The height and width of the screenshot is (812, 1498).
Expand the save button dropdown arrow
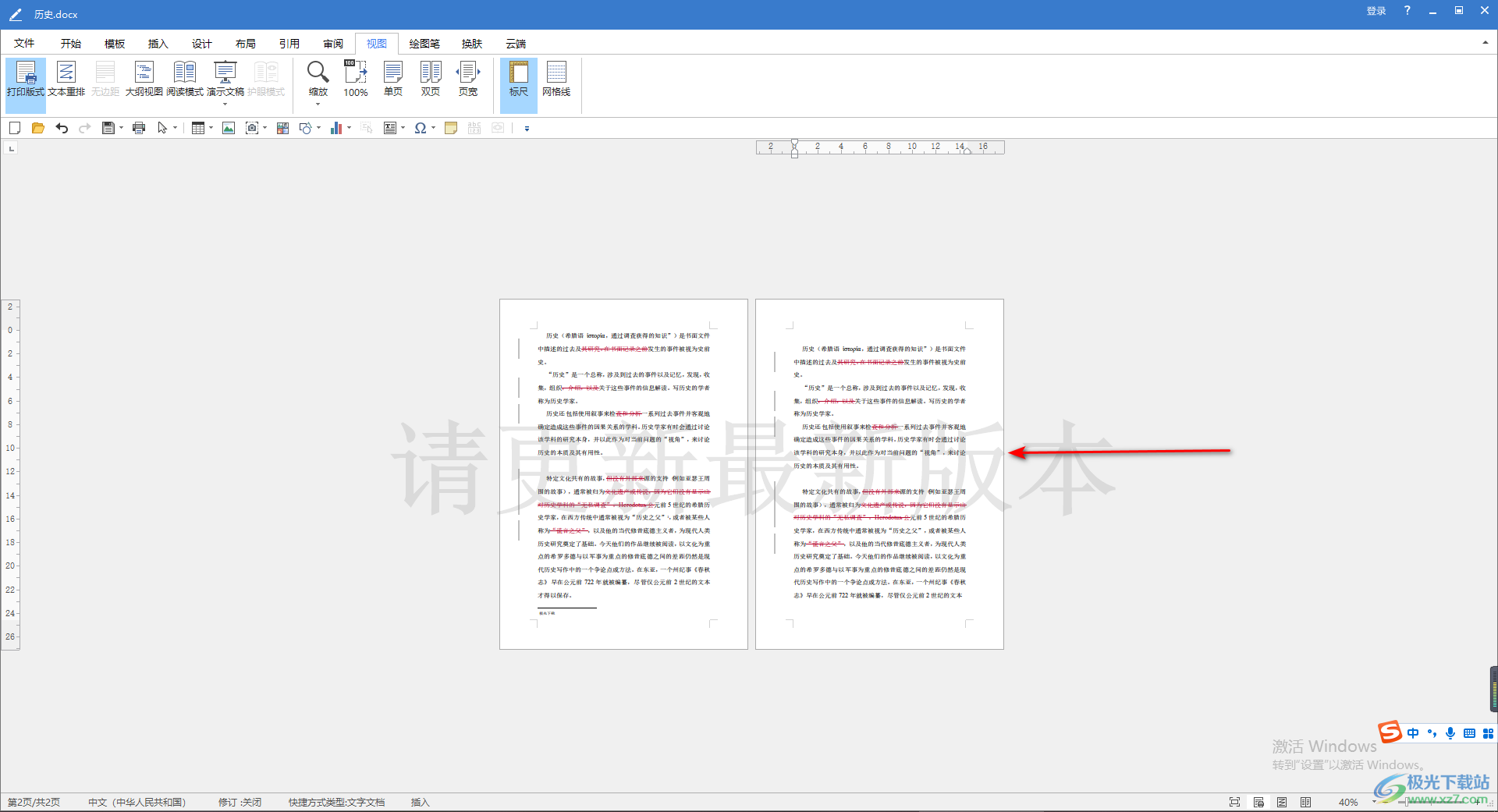tap(121, 128)
